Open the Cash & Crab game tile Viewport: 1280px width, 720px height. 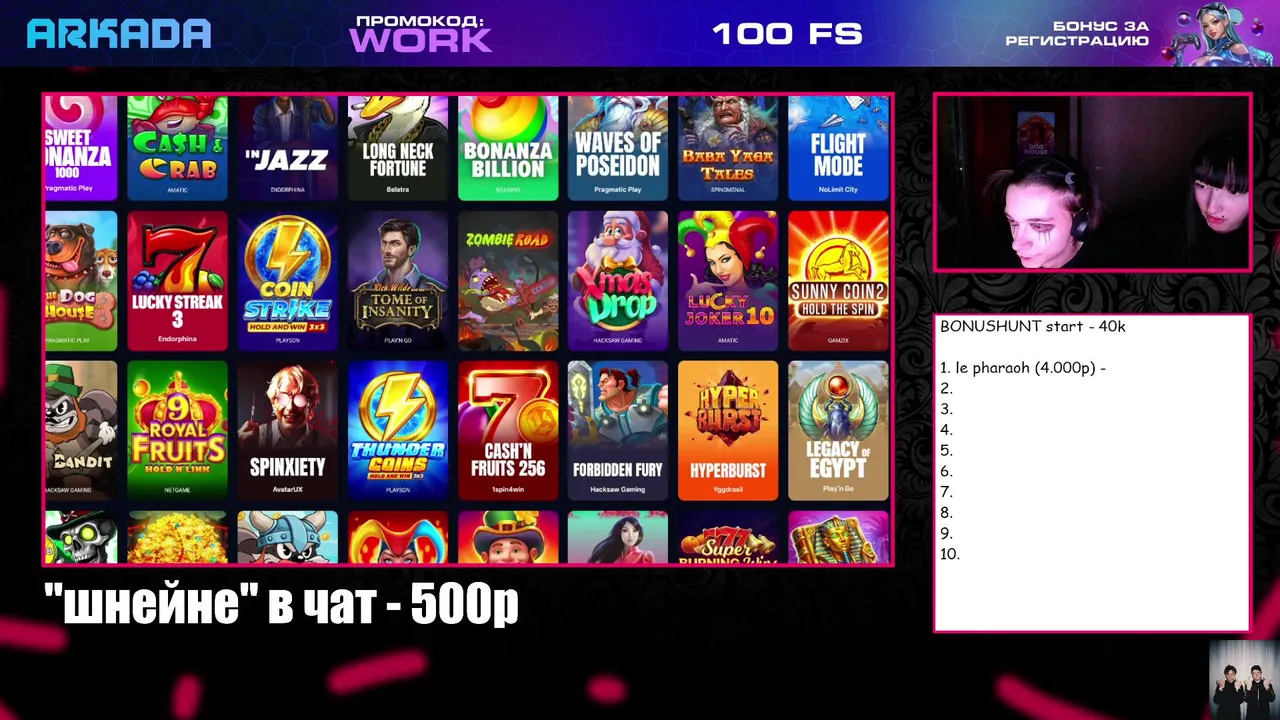[x=177, y=148]
